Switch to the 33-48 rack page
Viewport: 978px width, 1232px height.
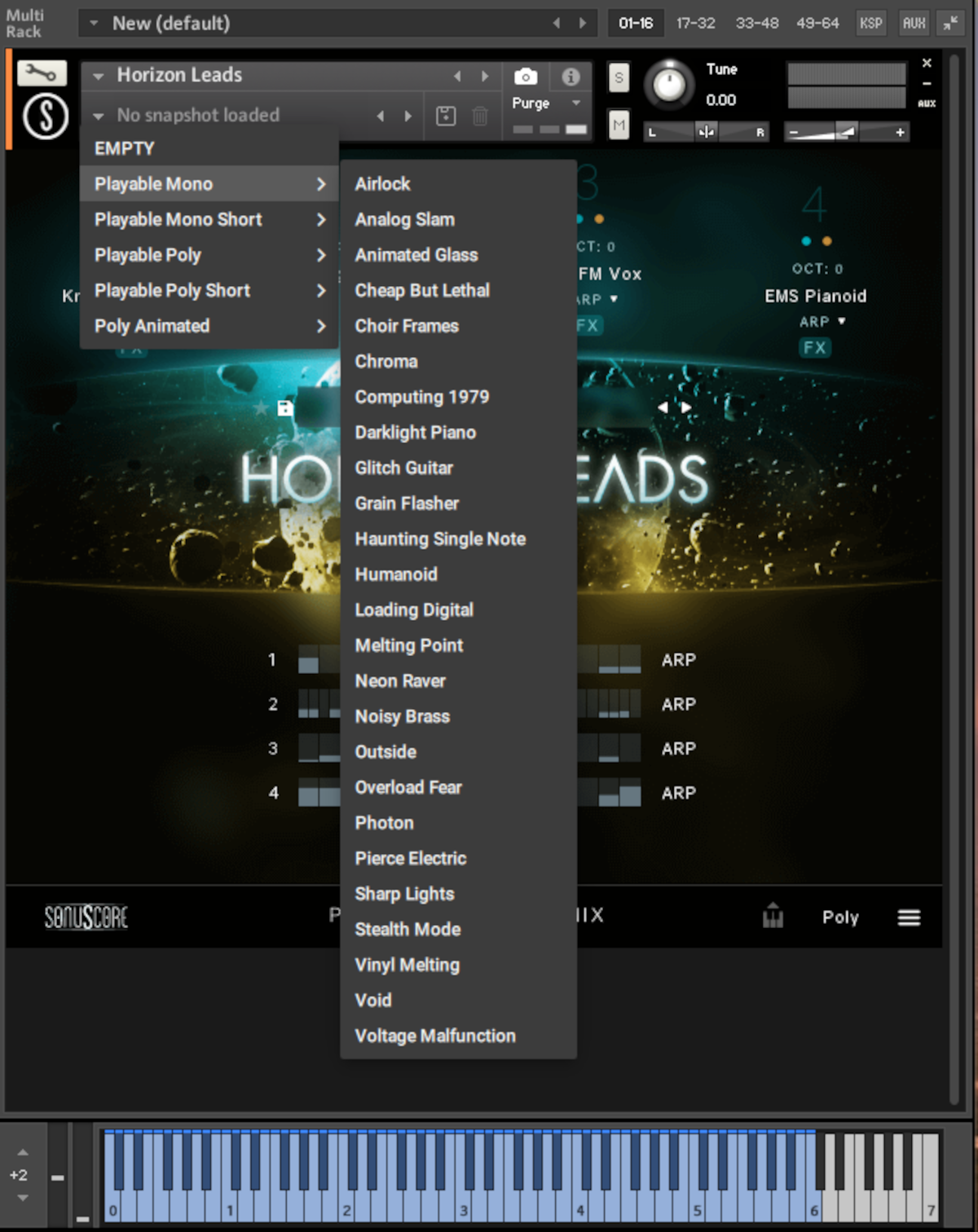coord(757,23)
